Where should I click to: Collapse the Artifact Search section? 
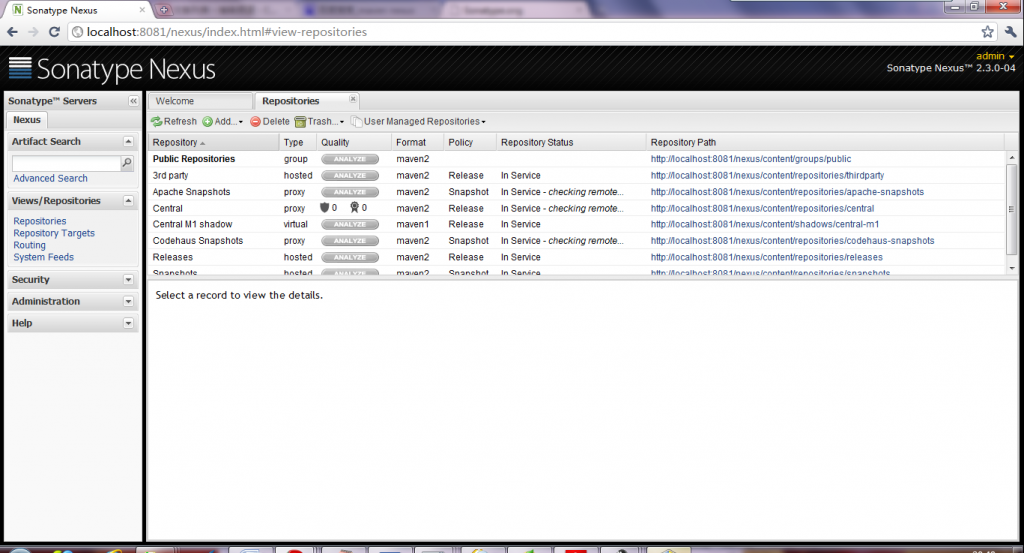tap(128, 142)
